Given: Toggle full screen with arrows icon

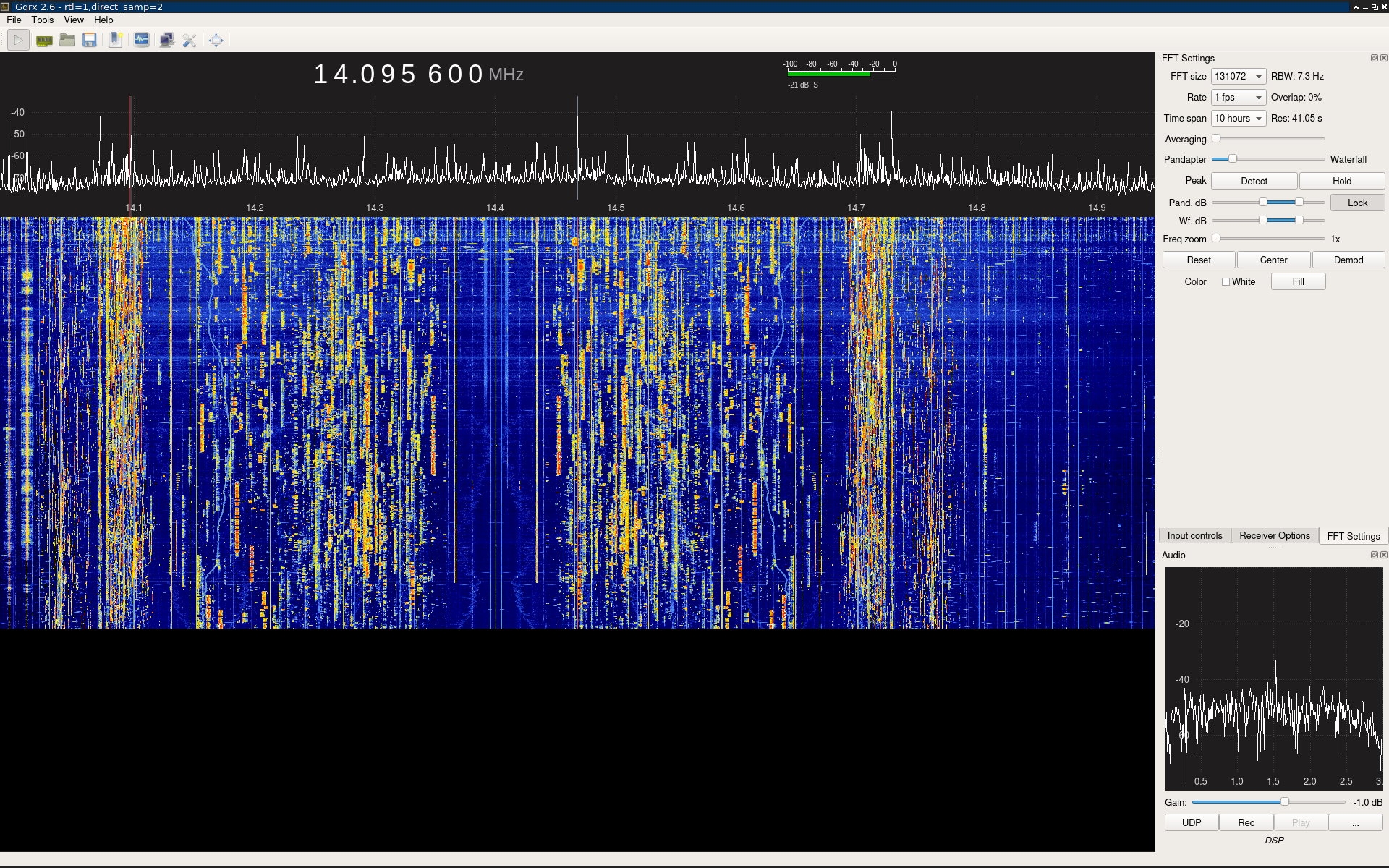Looking at the screenshot, I should coord(216,41).
